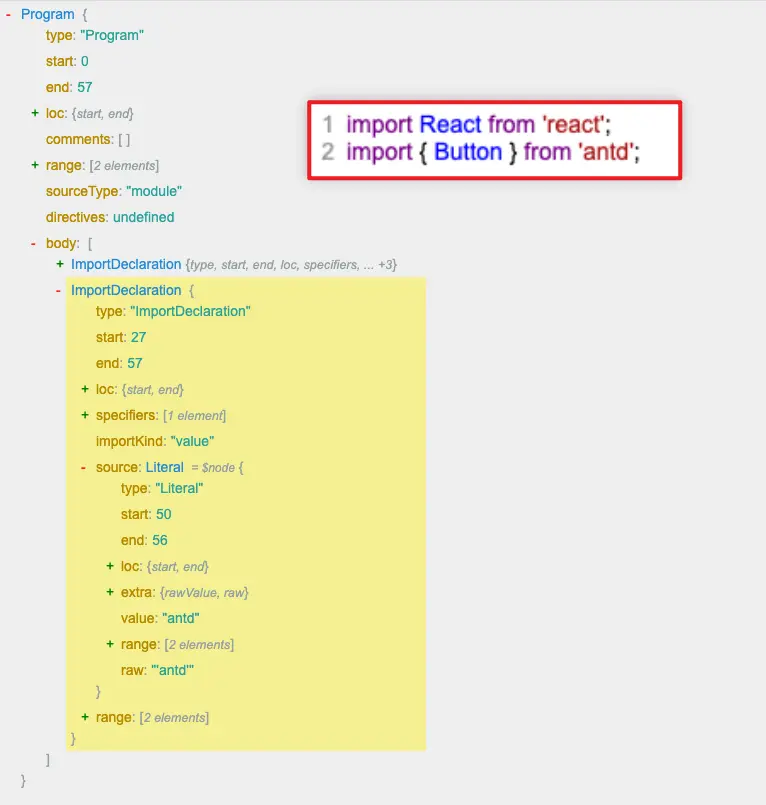Click the importKind "value" entry
Image resolution: width=766 pixels, height=805 pixels.
(155, 442)
